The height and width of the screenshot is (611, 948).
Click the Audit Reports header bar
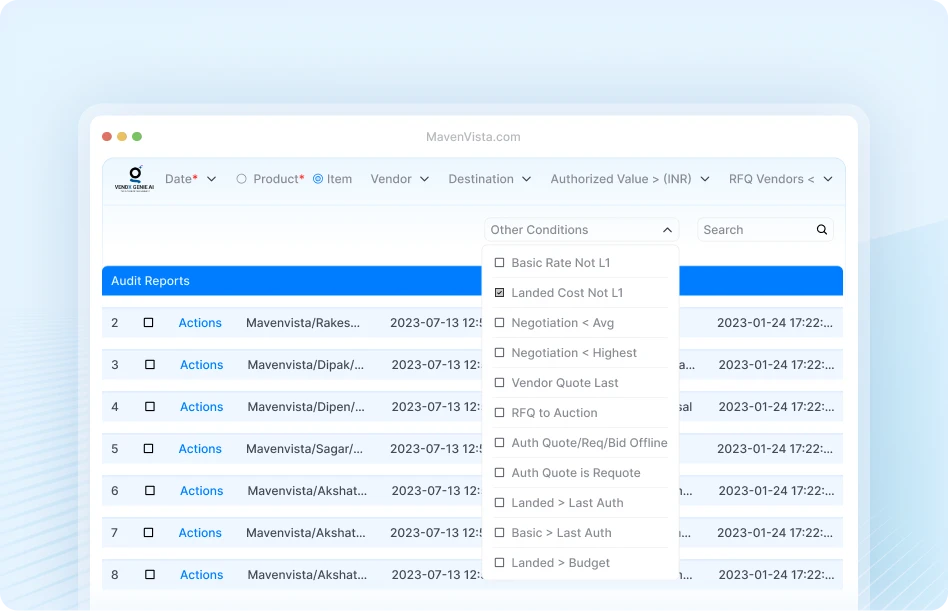472,280
